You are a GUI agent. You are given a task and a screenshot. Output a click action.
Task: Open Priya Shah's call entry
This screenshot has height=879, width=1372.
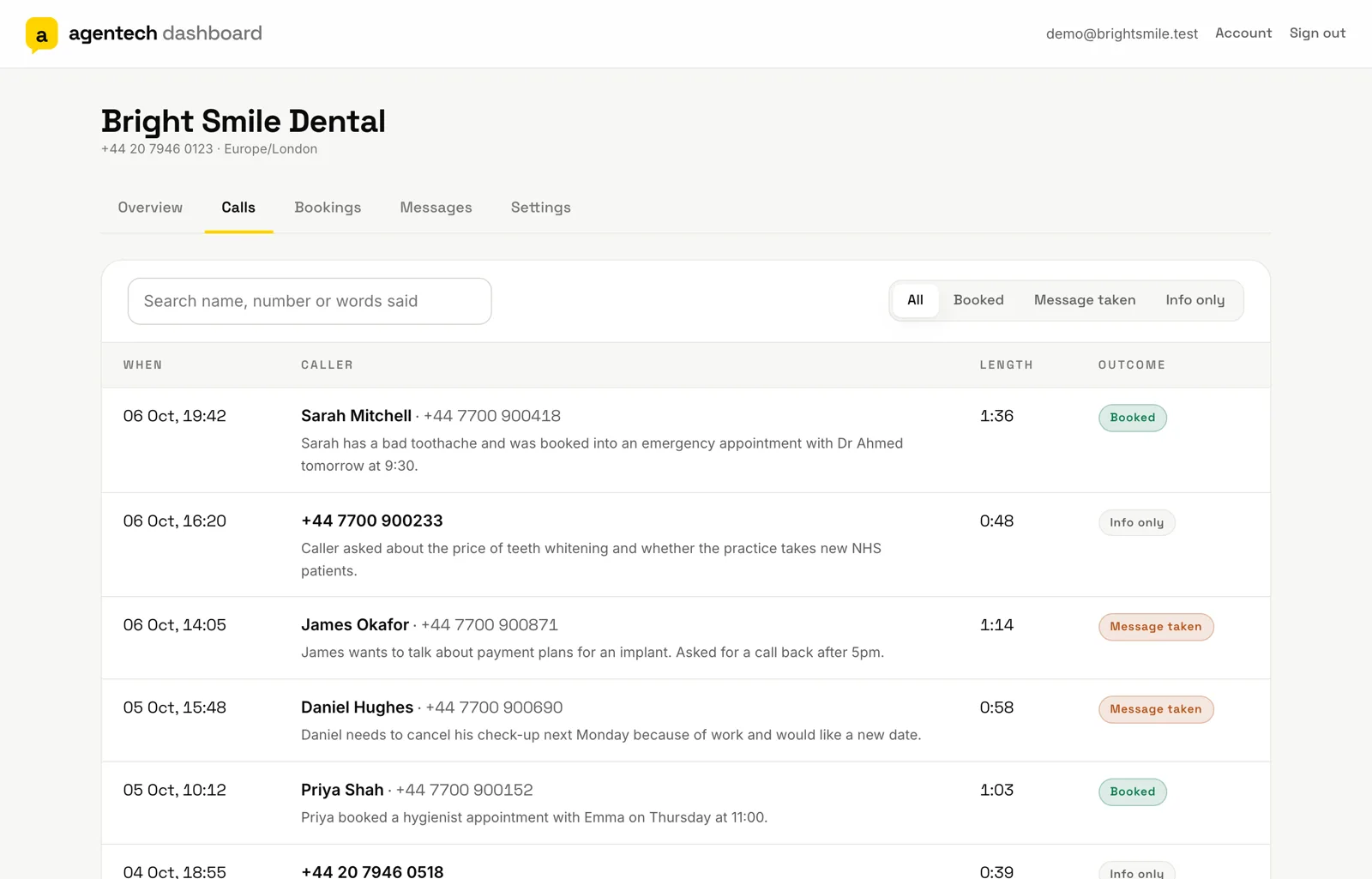(x=686, y=803)
